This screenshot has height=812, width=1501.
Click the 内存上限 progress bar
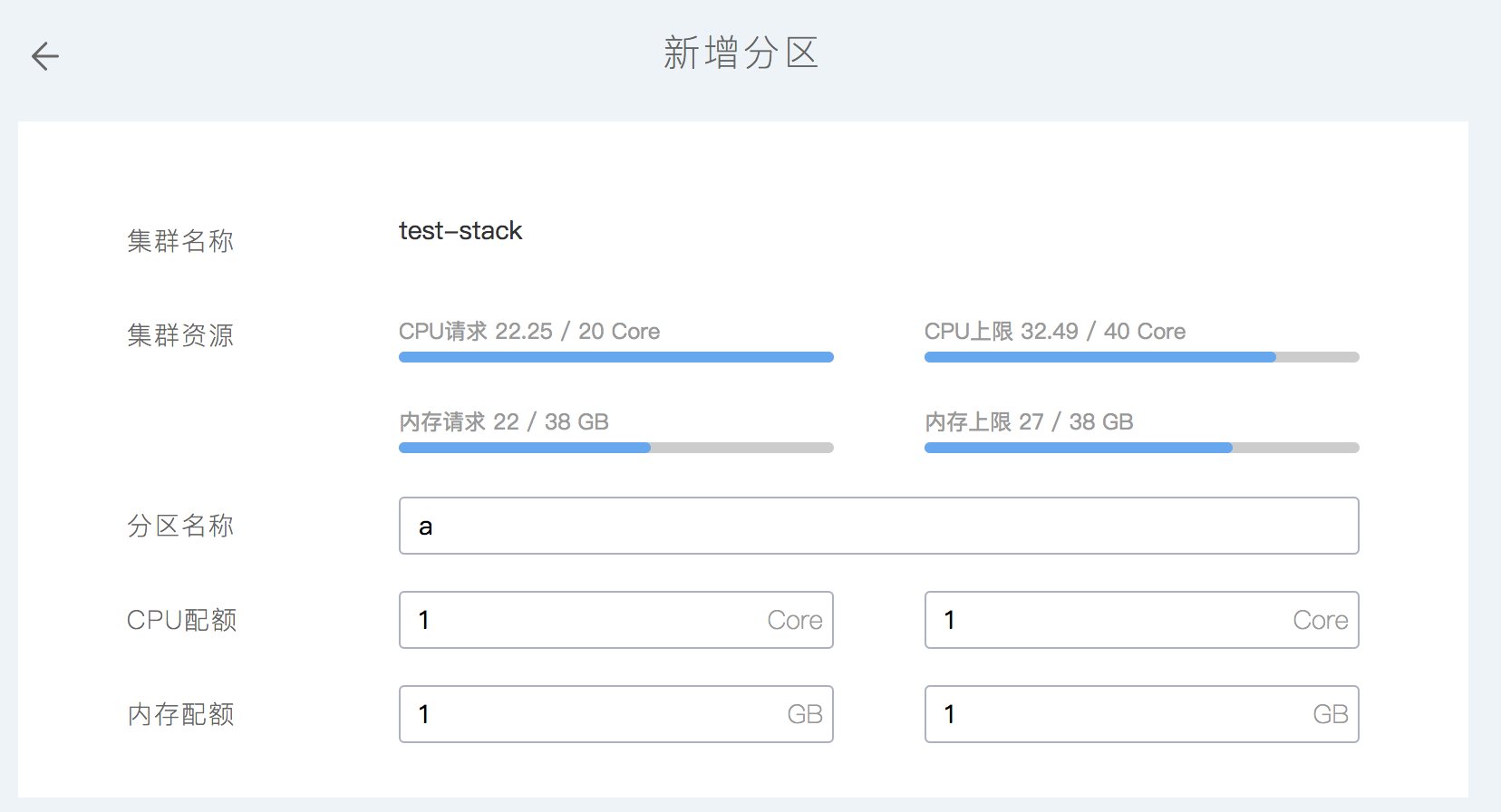pyautogui.click(x=1141, y=448)
